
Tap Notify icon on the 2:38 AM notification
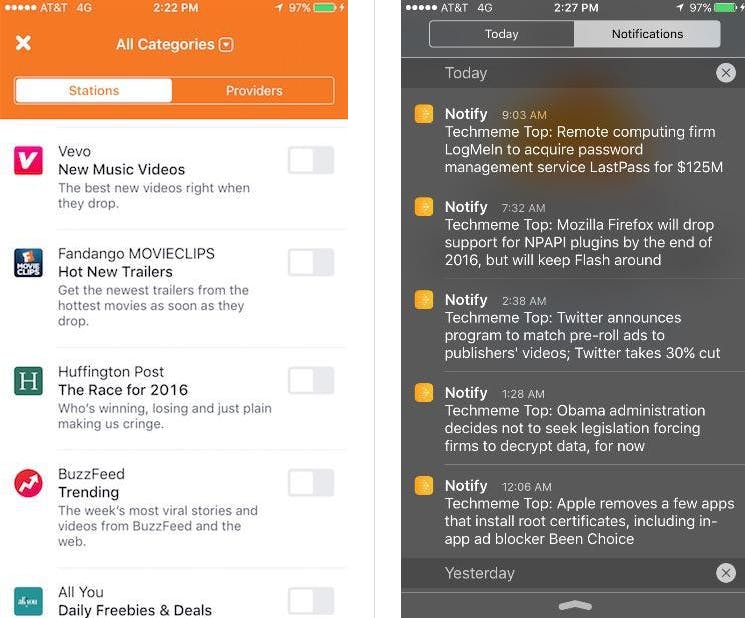[424, 300]
